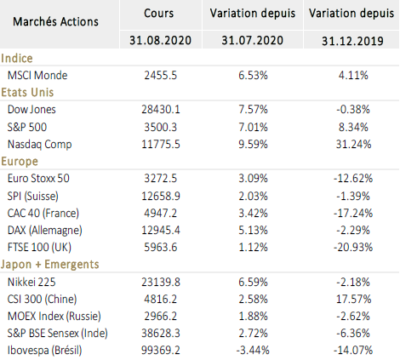
Task: Select the Indice section label
Action: coord(17,58)
